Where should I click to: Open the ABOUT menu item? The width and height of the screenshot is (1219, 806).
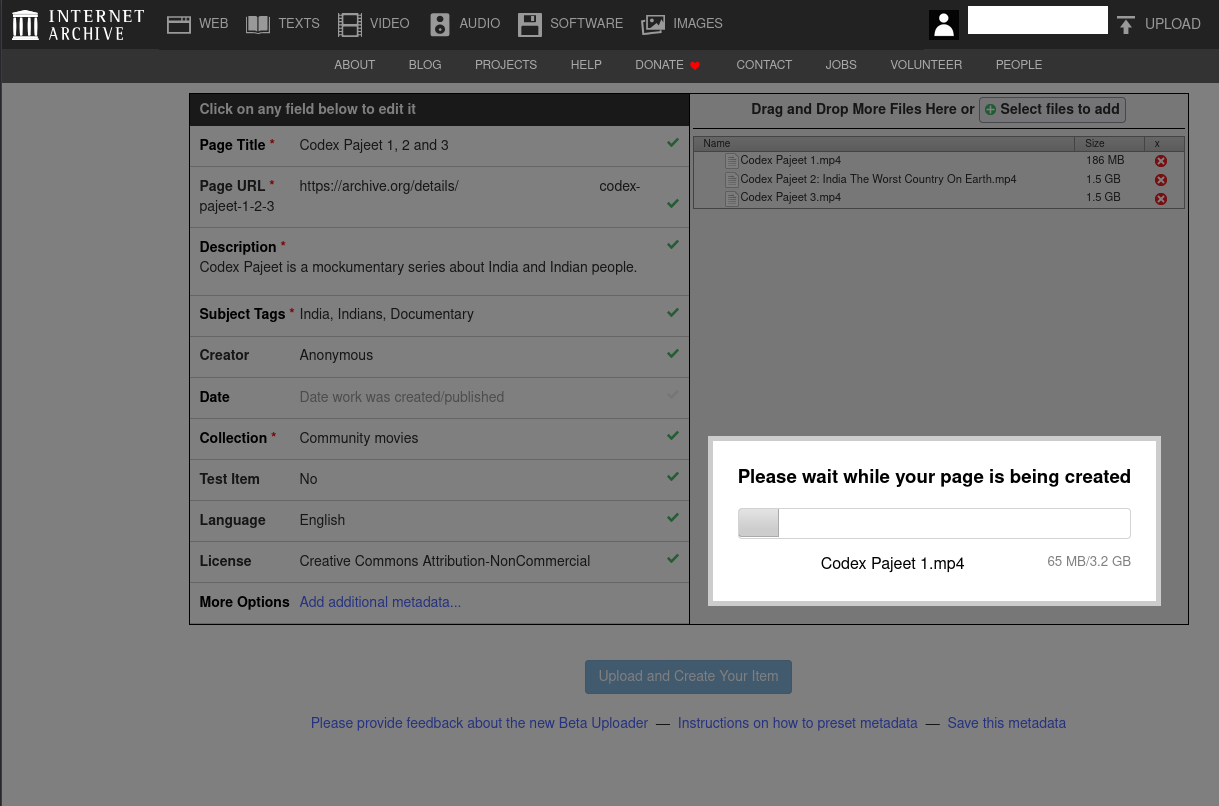point(354,65)
